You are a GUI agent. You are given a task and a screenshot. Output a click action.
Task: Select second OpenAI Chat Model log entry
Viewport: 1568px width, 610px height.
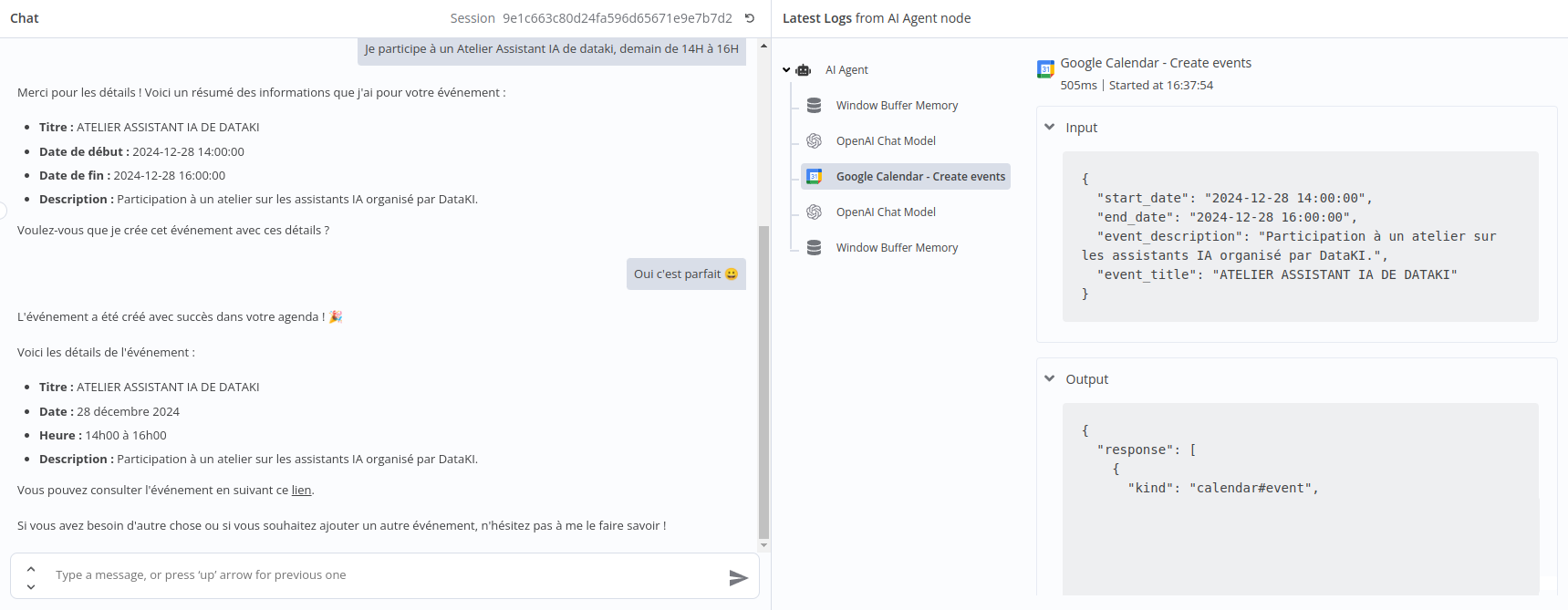click(x=886, y=212)
